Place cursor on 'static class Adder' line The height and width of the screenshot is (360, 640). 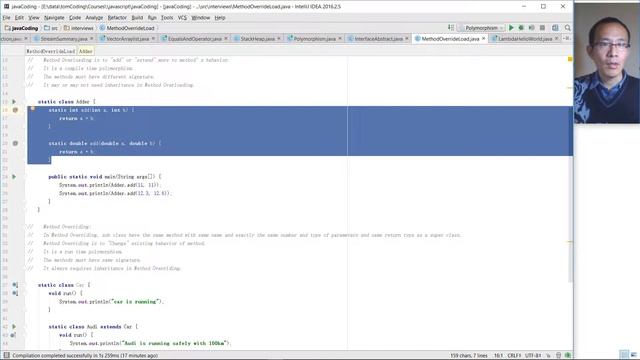click(67, 102)
